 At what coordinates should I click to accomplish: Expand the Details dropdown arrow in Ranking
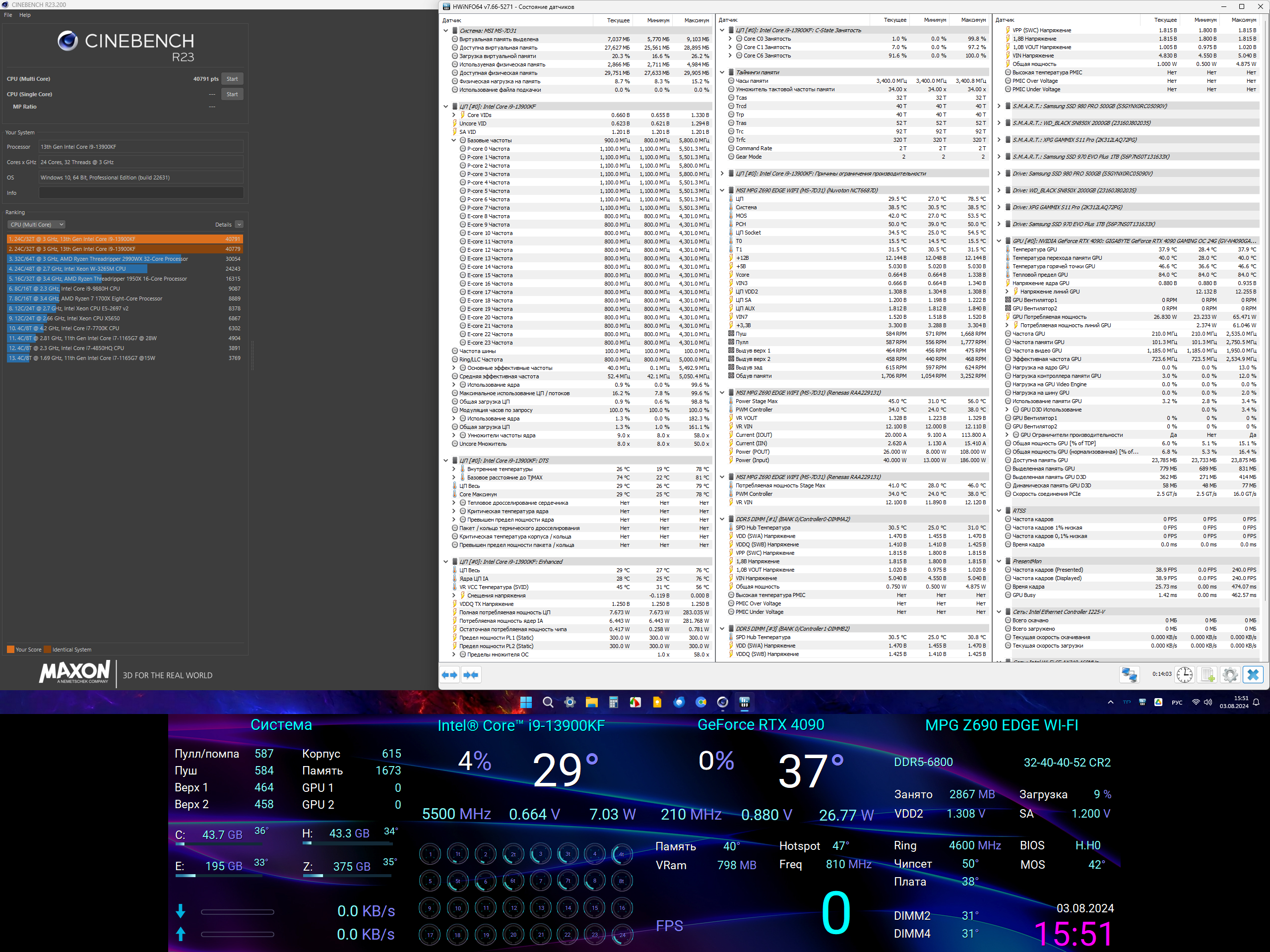click(x=240, y=225)
